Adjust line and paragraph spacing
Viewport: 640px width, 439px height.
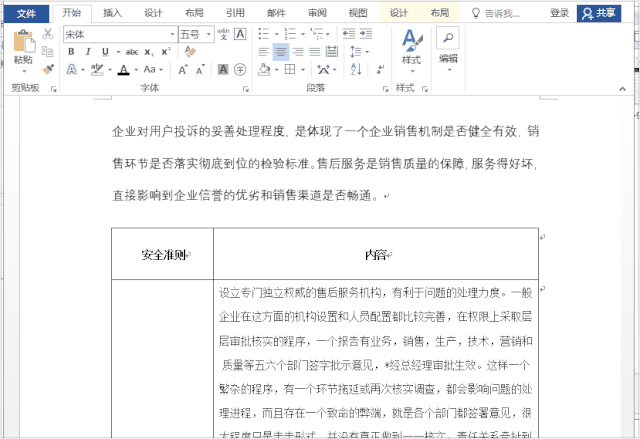click(x=356, y=52)
